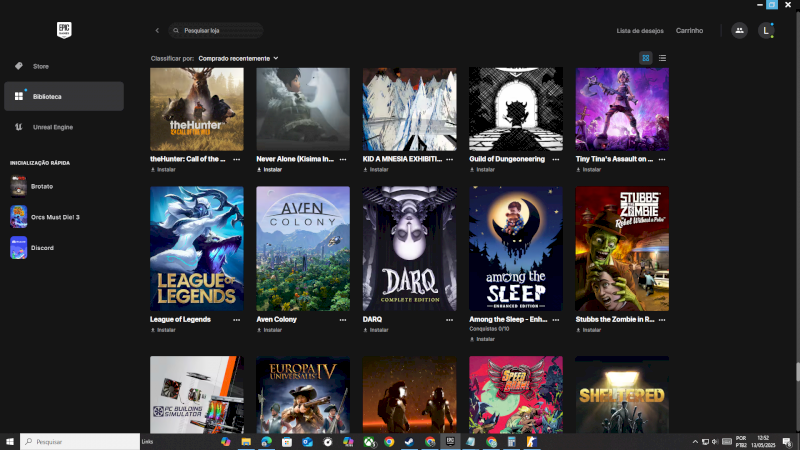This screenshot has width=800, height=450.
Task: Open the user profile avatar menu
Action: (x=766, y=31)
